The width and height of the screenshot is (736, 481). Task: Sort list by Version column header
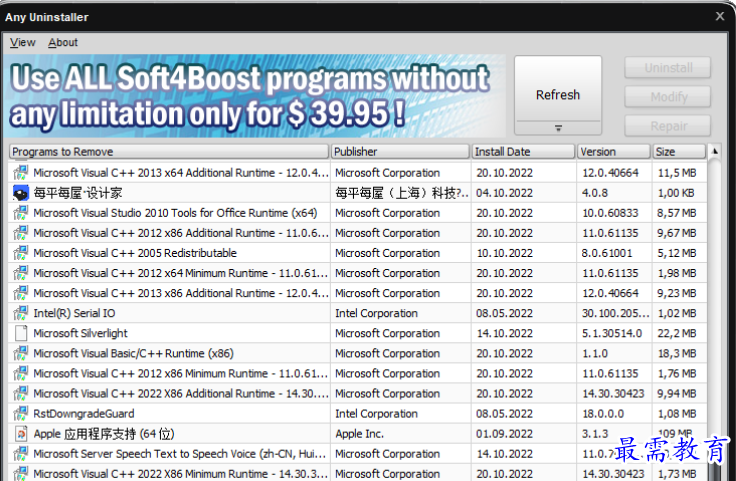tap(614, 152)
